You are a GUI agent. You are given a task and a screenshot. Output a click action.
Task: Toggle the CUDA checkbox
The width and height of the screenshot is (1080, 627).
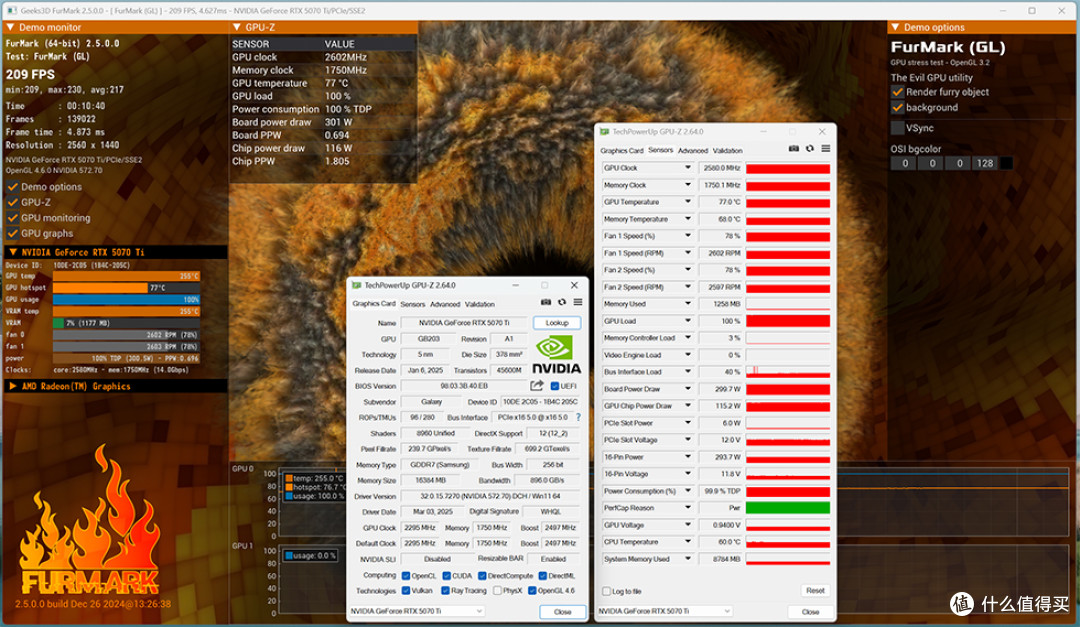point(446,576)
